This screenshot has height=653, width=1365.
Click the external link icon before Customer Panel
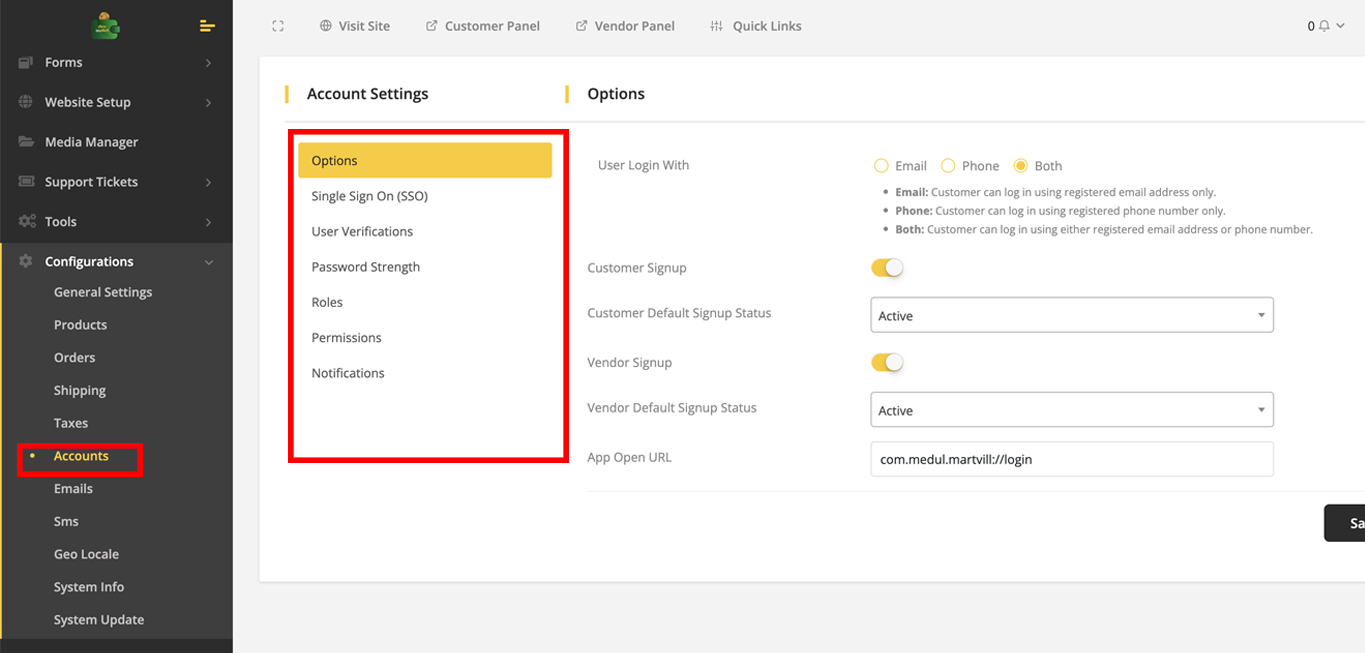pyautogui.click(x=432, y=26)
